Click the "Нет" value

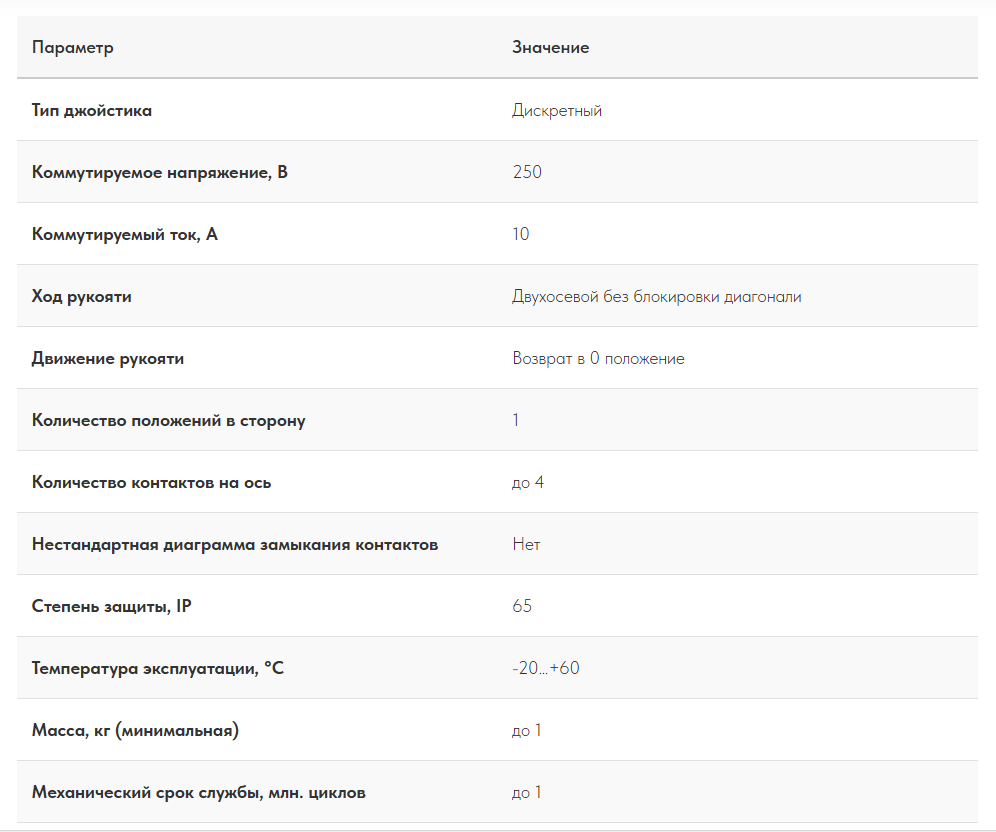tap(526, 545)
